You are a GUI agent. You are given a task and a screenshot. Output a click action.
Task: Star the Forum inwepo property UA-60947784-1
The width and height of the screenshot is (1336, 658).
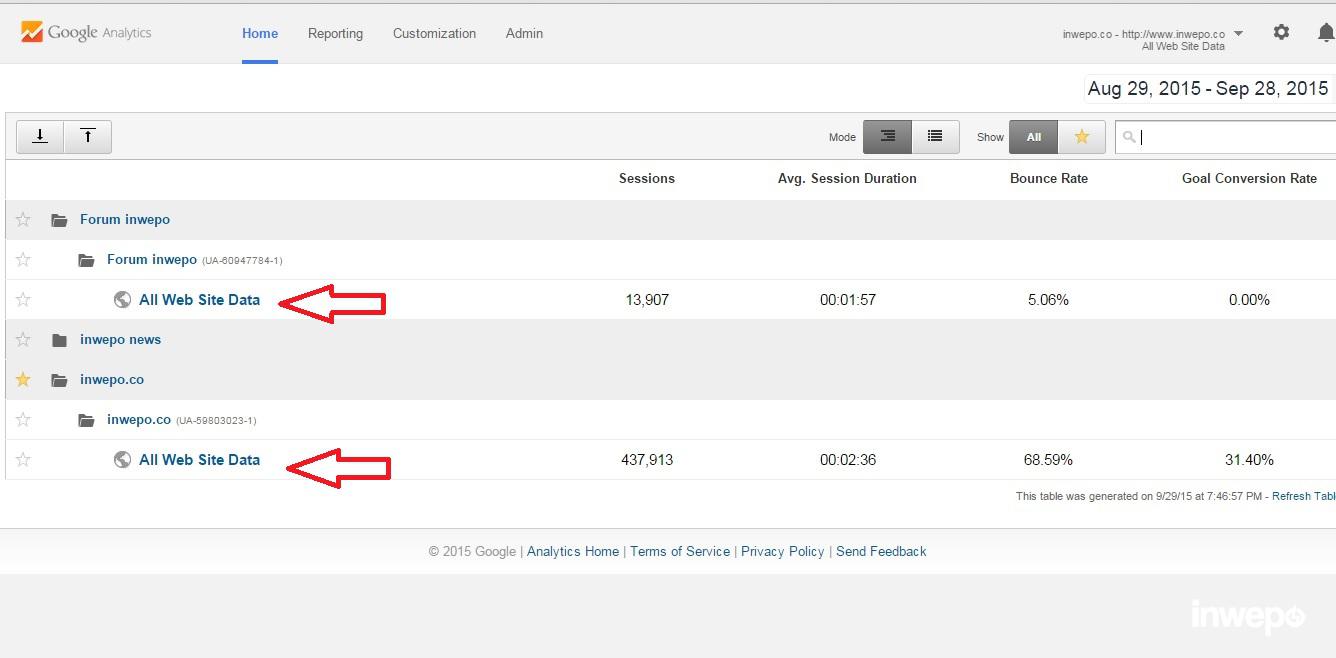[x=23, y=259]
